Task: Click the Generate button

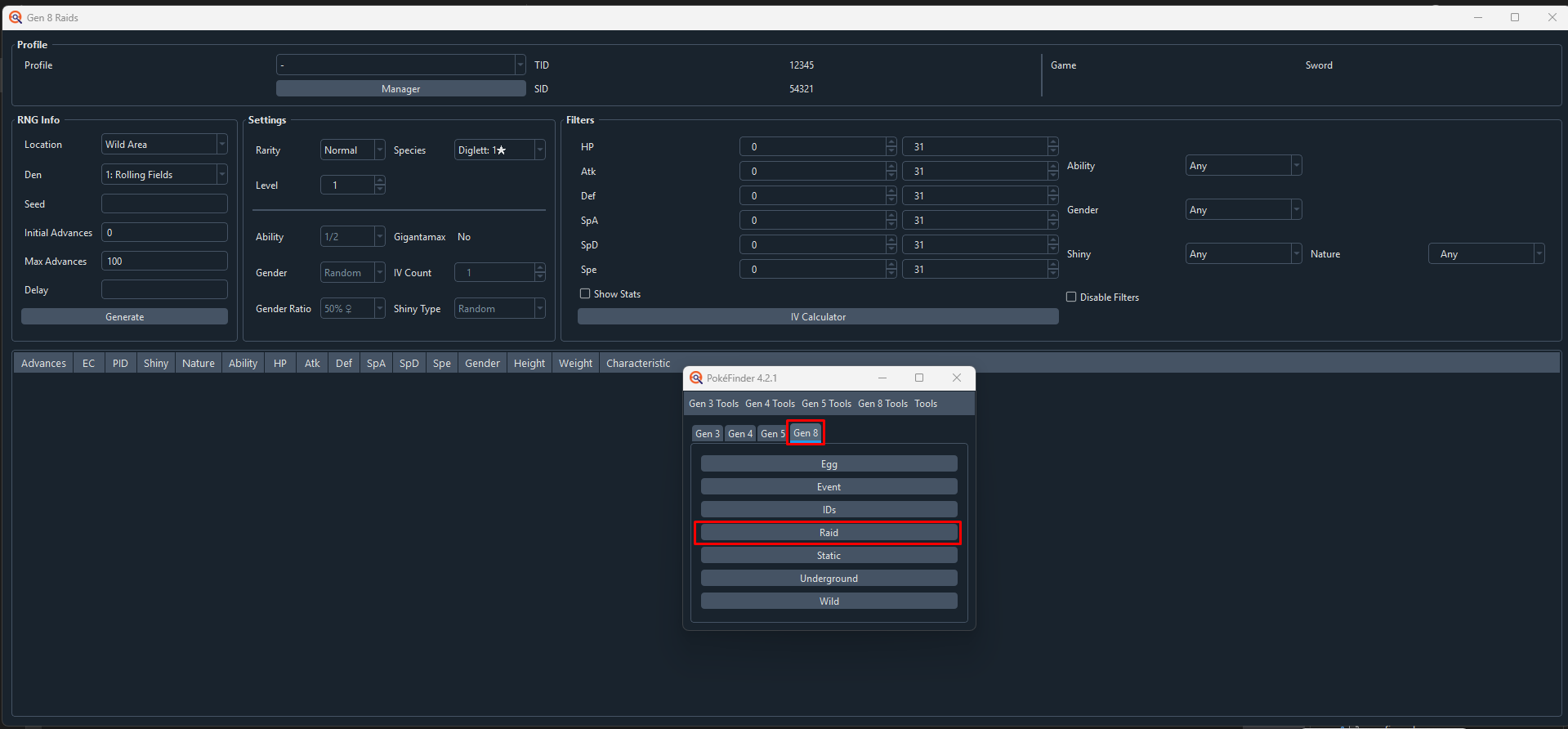Action: [x=124, y=316]
